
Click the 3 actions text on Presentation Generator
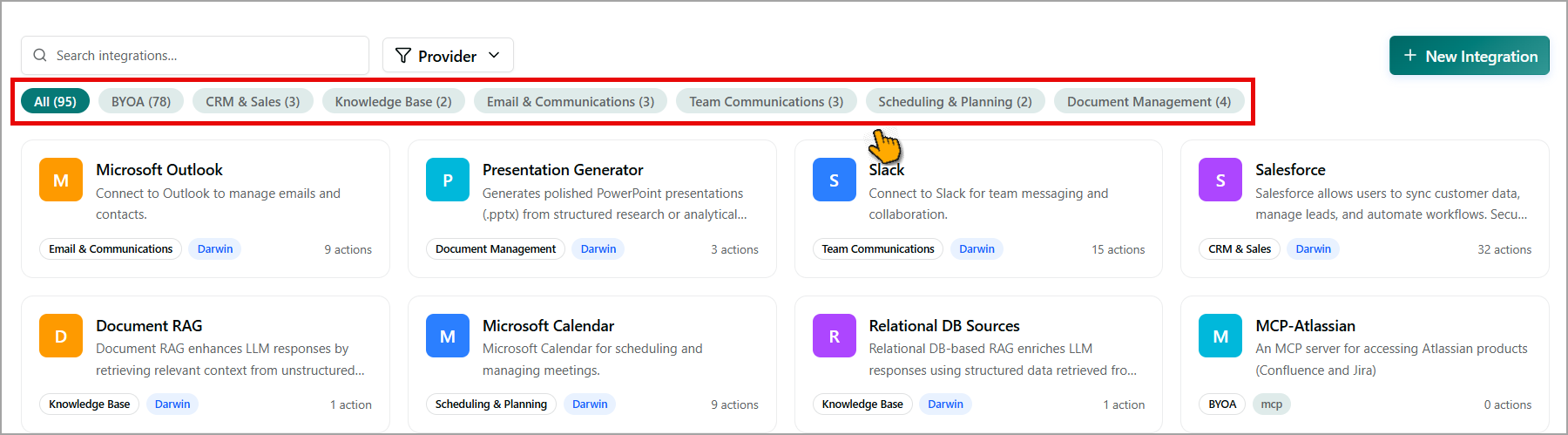pyautogui.click(x=734, y=249)
